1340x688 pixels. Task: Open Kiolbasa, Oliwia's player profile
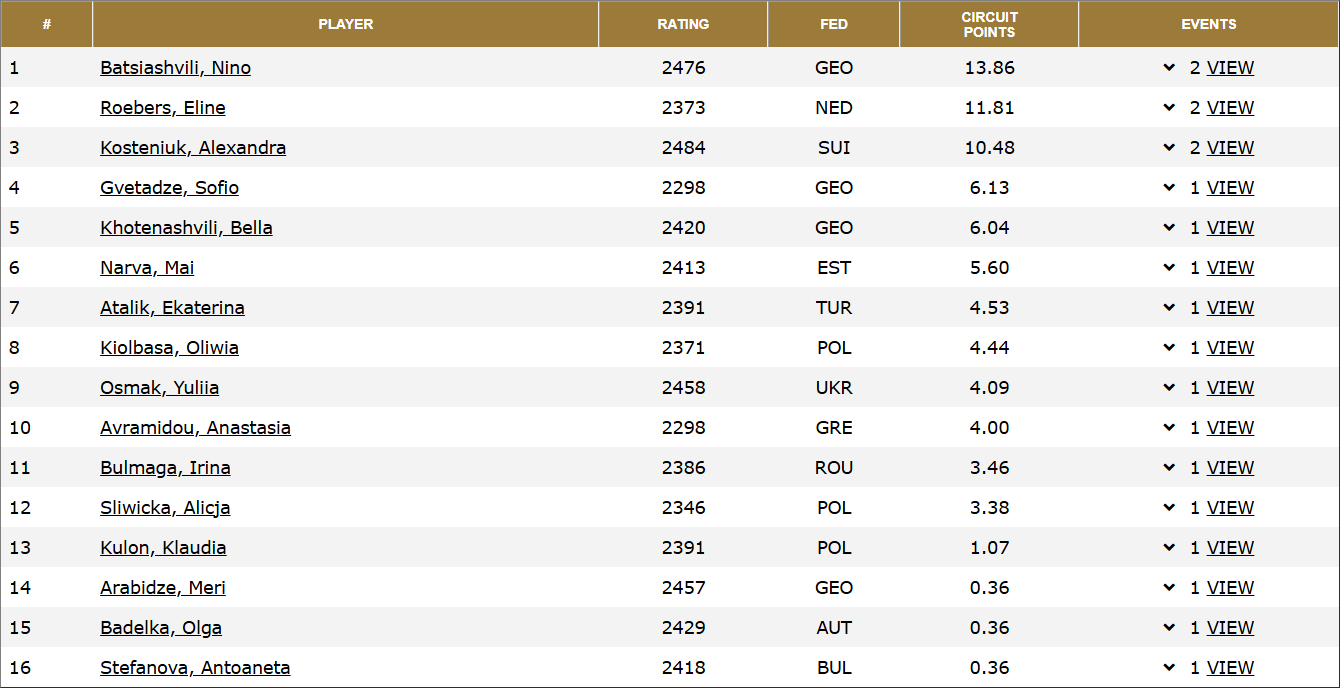169,347
